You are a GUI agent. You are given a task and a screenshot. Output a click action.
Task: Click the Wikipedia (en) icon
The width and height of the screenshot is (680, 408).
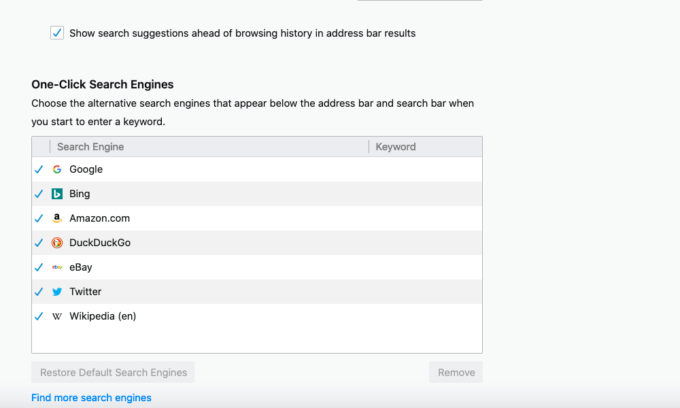[57, 316]
